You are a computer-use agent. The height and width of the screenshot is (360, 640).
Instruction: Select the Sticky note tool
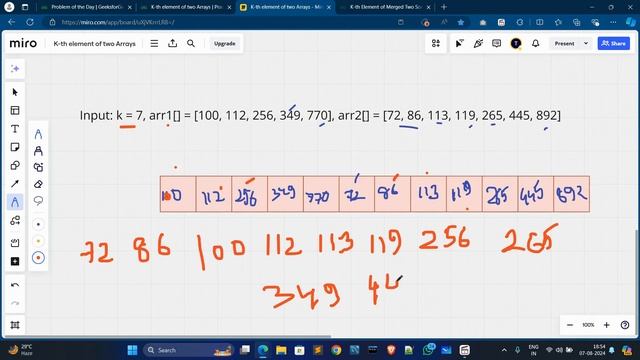[15, 147]
